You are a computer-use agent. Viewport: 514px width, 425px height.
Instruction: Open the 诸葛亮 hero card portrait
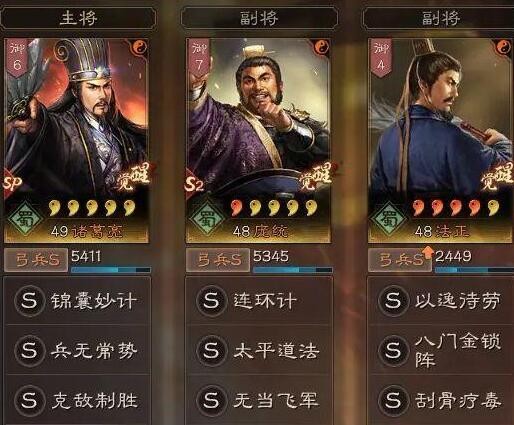click(x=76, y=140)
